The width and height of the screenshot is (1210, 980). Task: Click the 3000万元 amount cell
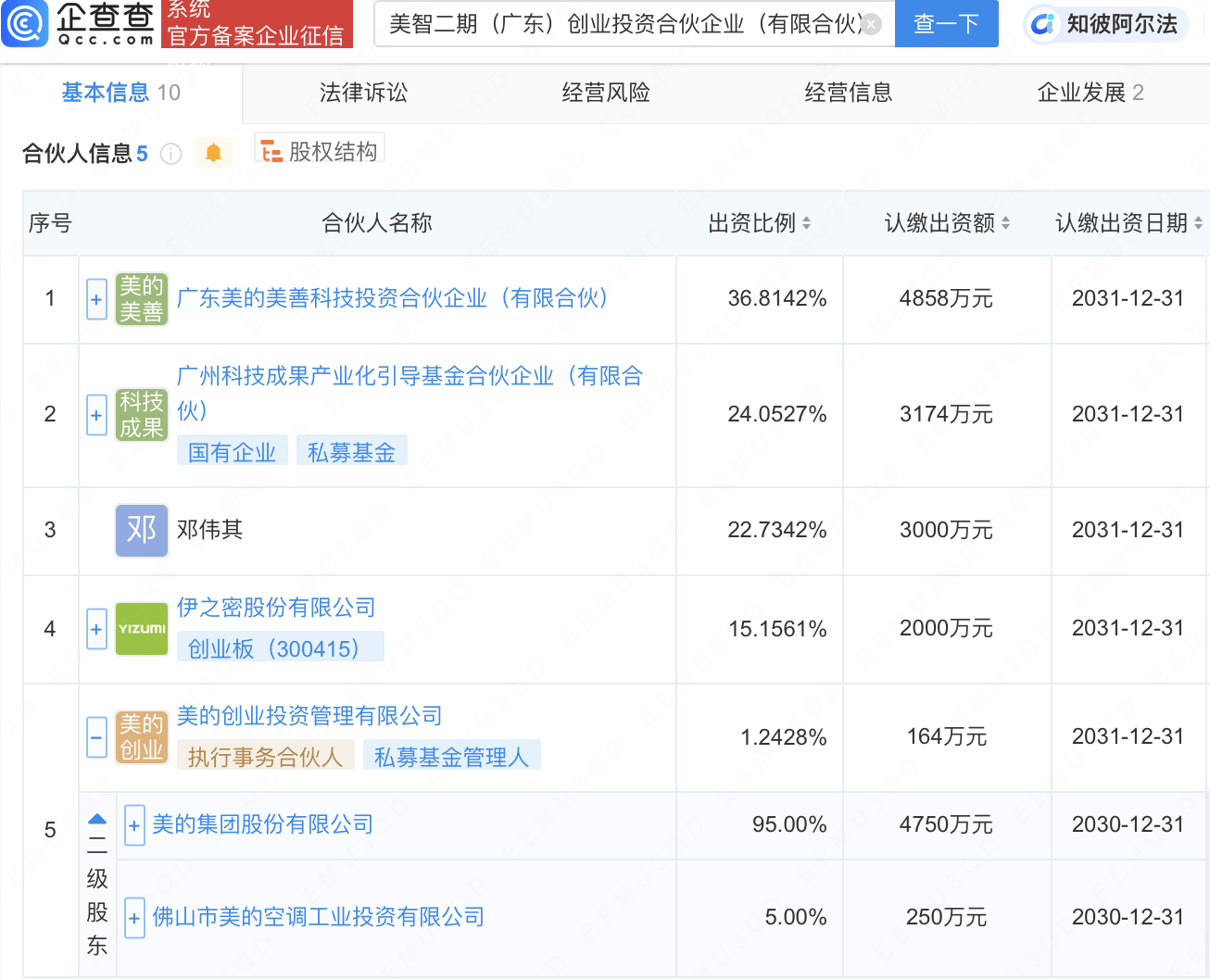[946, 530]
